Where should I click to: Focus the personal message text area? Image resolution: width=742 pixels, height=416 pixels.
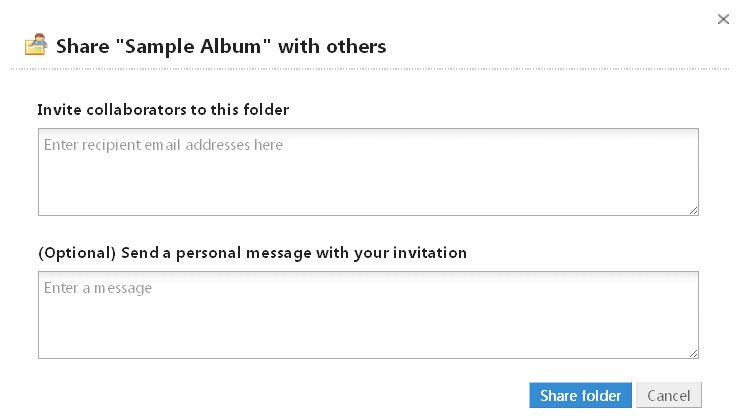(x=368, y=315)
